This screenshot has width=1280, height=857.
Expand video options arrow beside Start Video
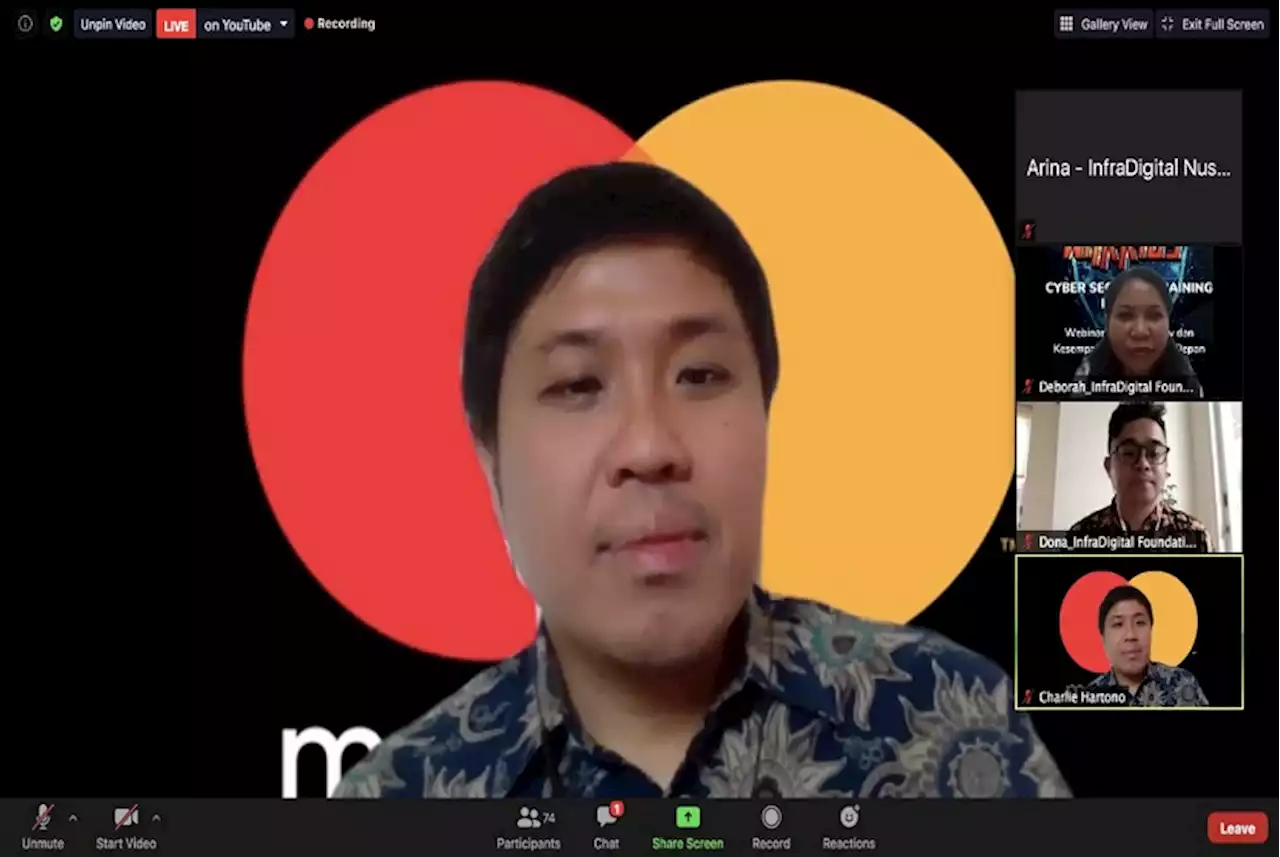coord(156,818)
